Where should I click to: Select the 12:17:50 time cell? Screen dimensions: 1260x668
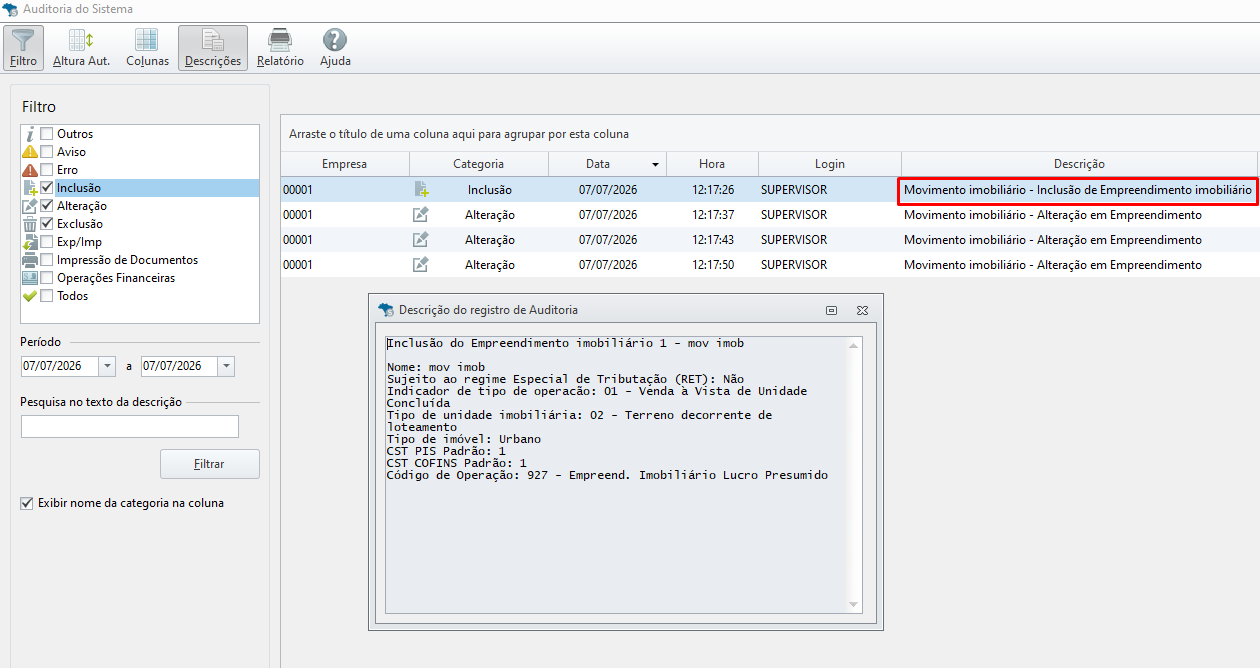pyautogui.click(x=712, y=264)
